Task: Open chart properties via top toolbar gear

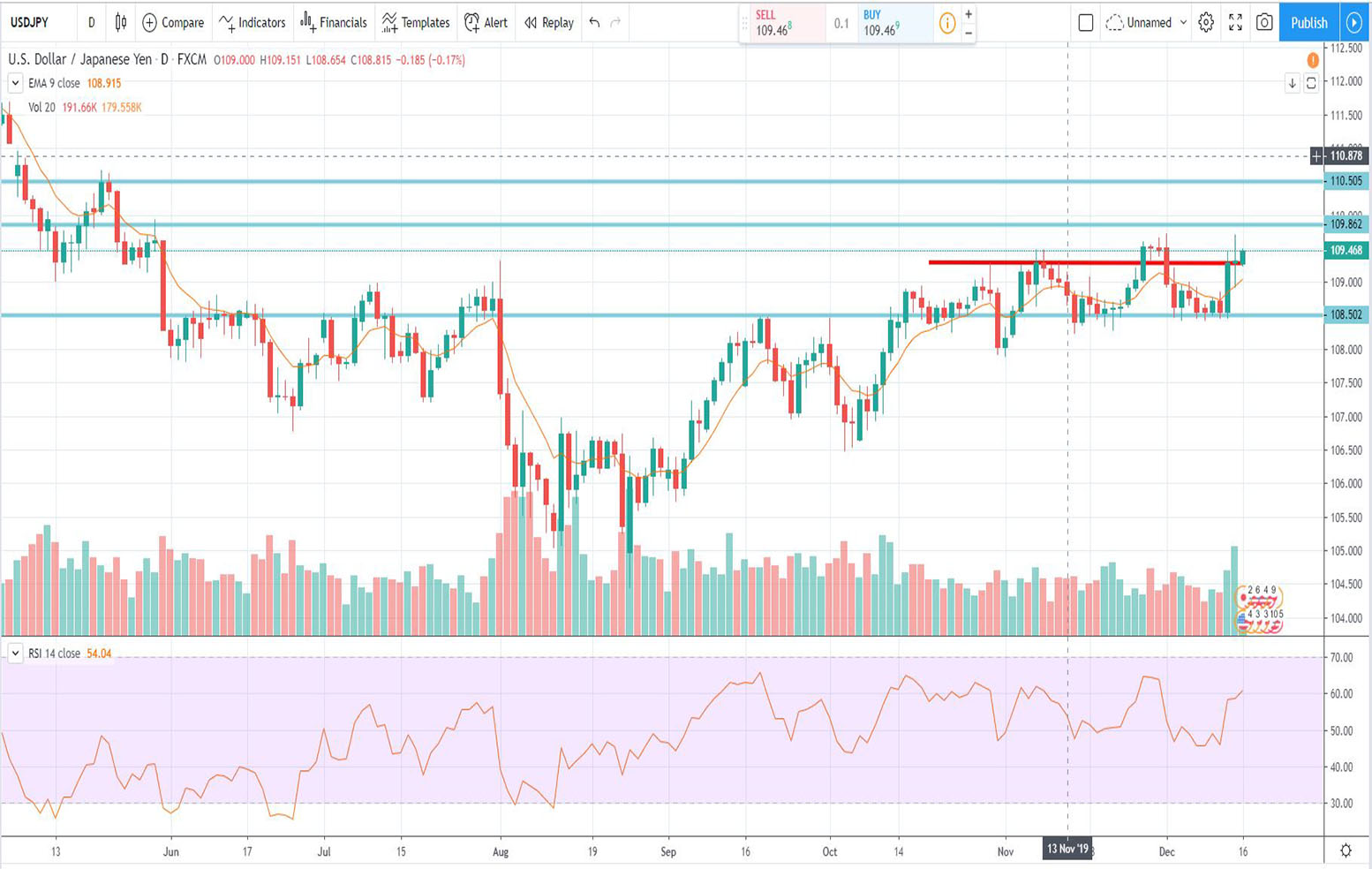Action: tap(1206, 23)
